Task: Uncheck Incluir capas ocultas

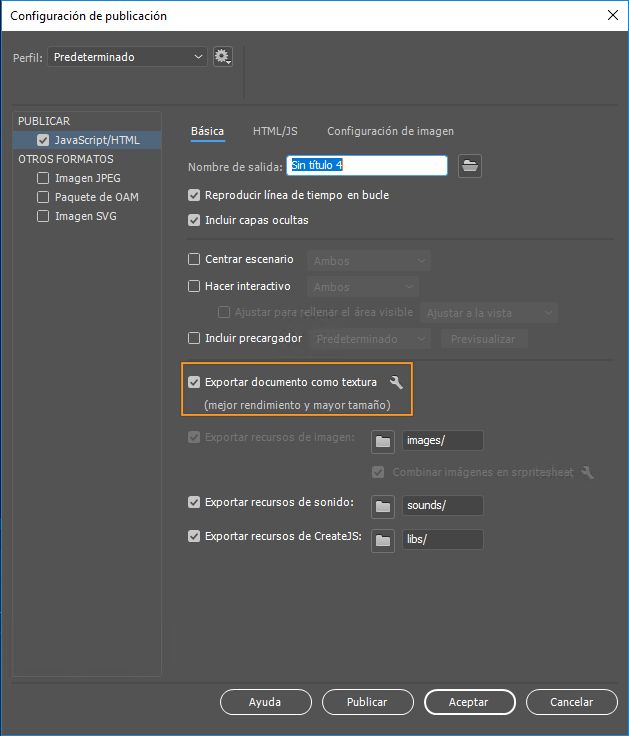Action: 194,220
